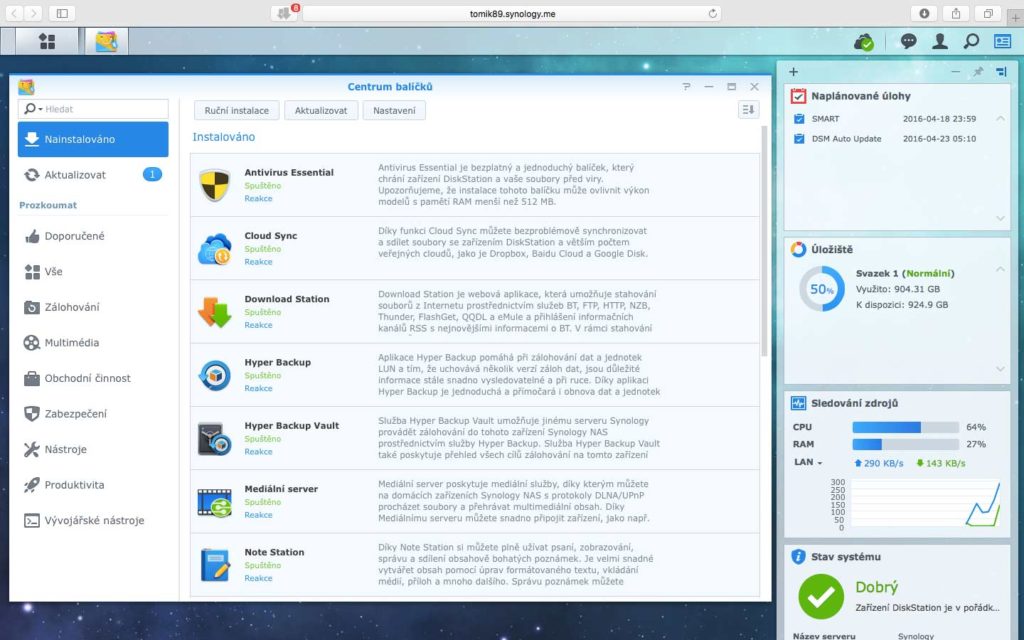Image resolution: width=1024 pixels, height=640 pixels.
Task: Click the Hyper Backup package icon
Action: pos(215,376)
